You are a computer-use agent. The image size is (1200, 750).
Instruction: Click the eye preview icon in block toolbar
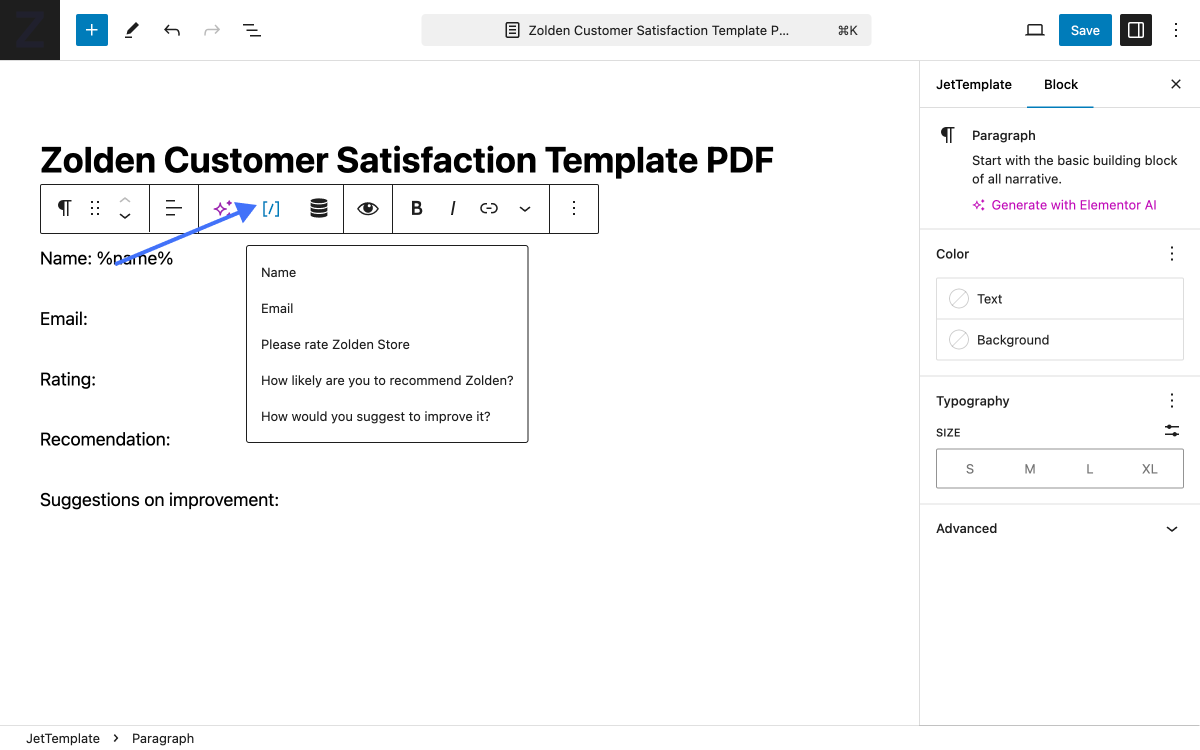pos(367,208)
